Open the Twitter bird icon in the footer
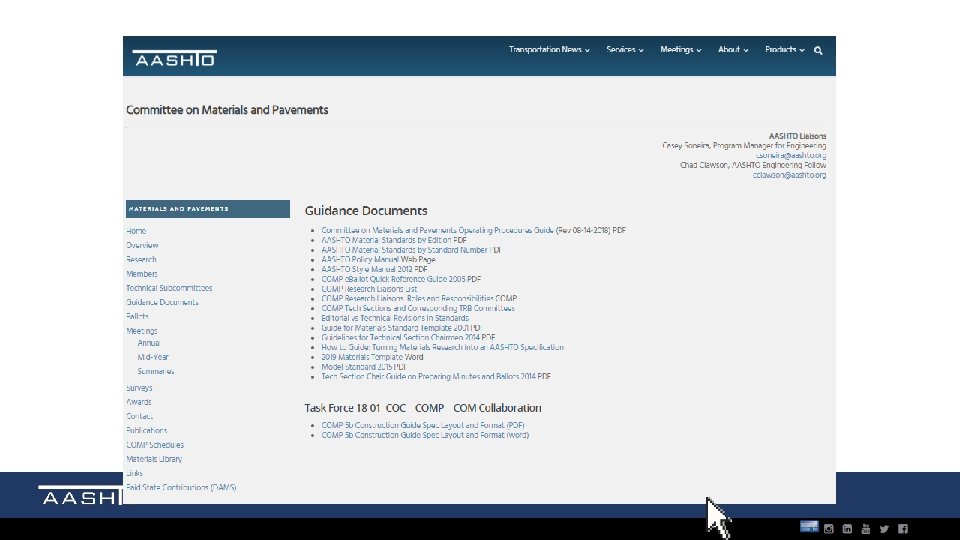This screenshot has height=540, width=960. (x=884, y=528)
